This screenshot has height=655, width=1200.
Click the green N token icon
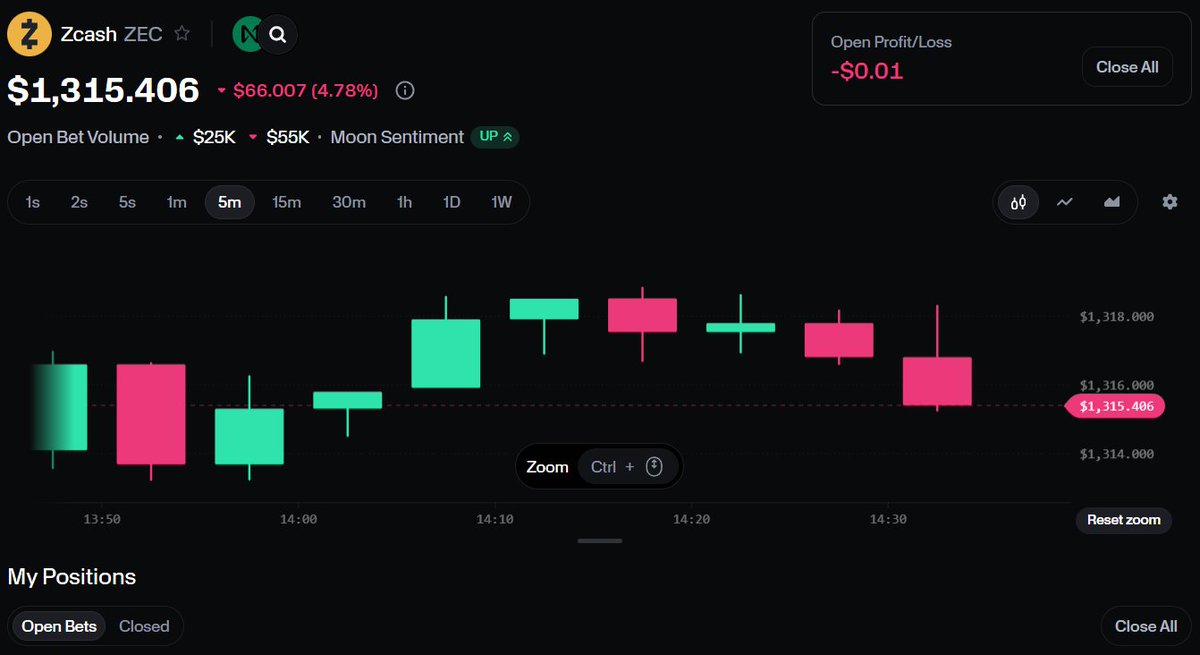tap(245, 34)
